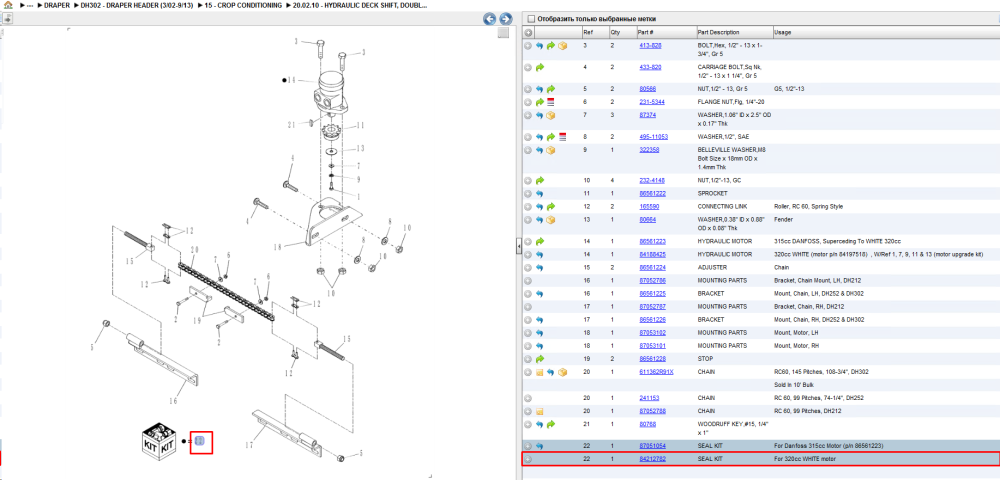Click the note icon in row 611362991X
Viewport: 1000px width, 480px height.
tap(540, 372)
